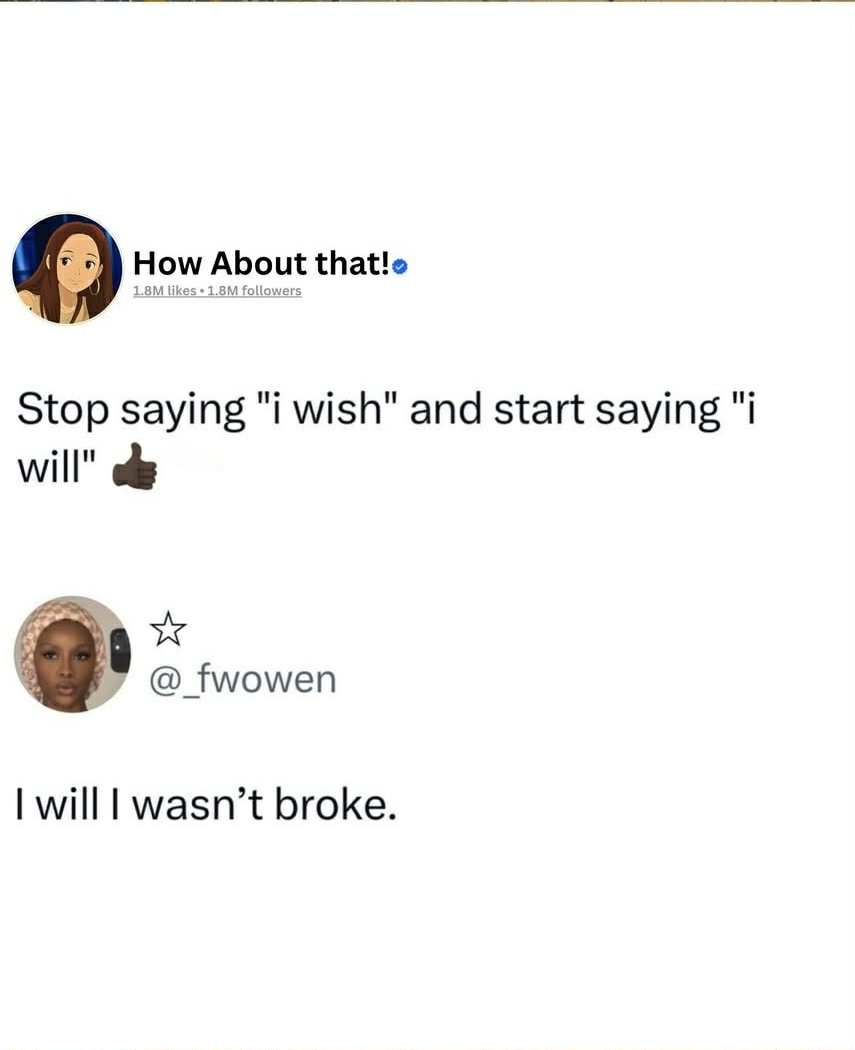The image size is (855, 1050).
Task: Open the "1.8M likes" link
Action: click(x=165, y=291)
